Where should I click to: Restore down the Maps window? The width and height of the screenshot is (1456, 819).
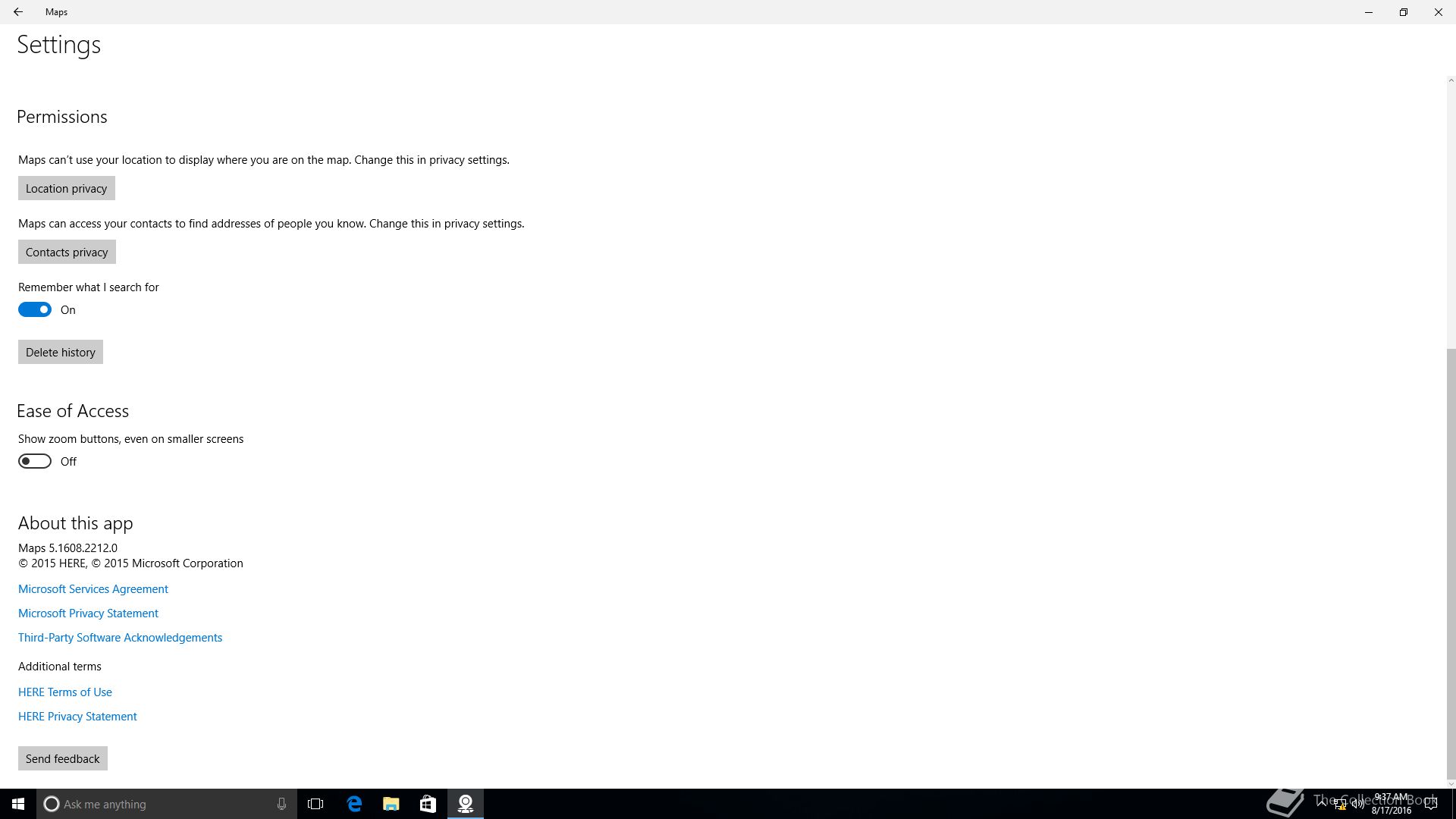[1404, 12]
